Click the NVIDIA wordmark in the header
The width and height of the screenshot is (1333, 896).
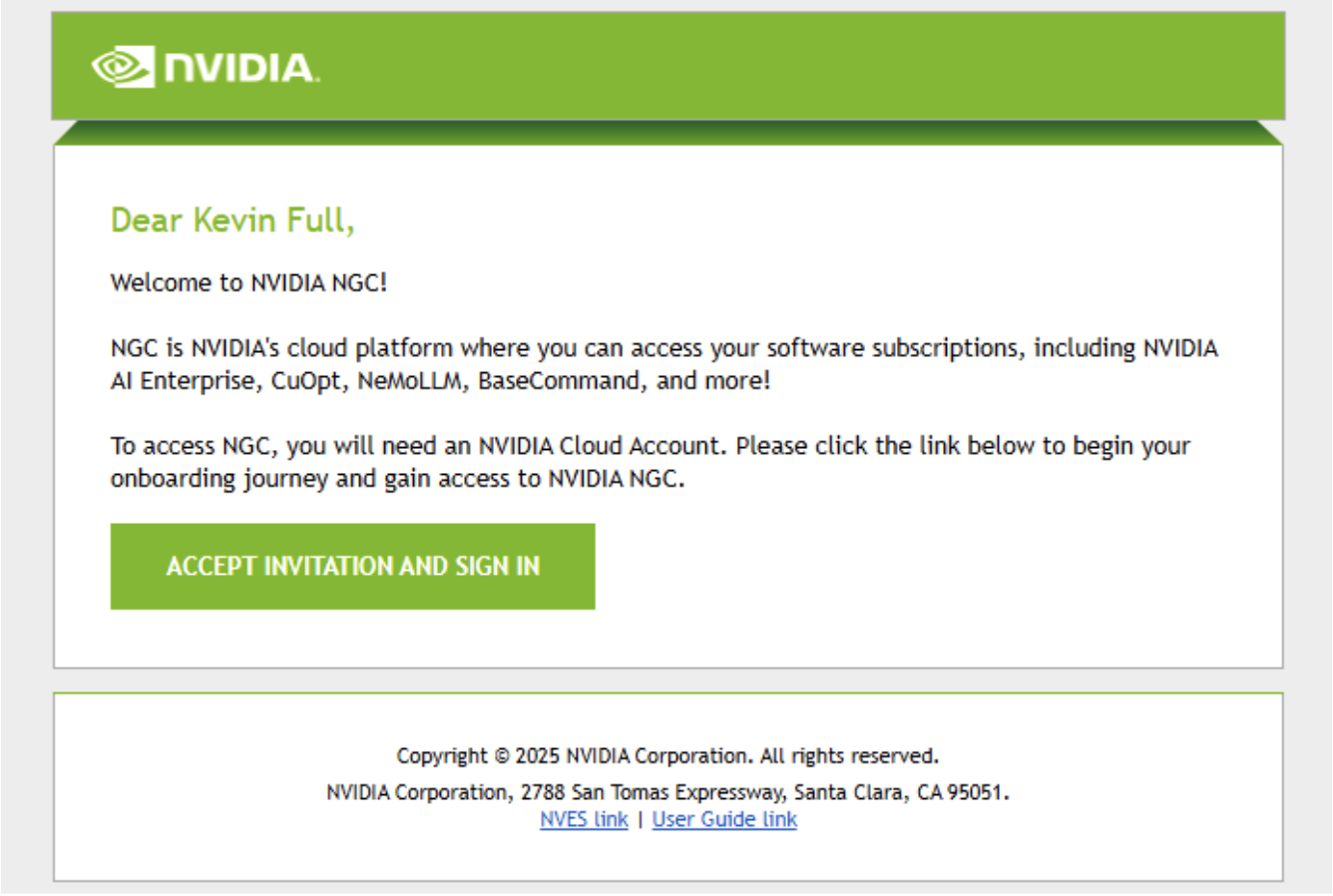[x=240, y=68]
